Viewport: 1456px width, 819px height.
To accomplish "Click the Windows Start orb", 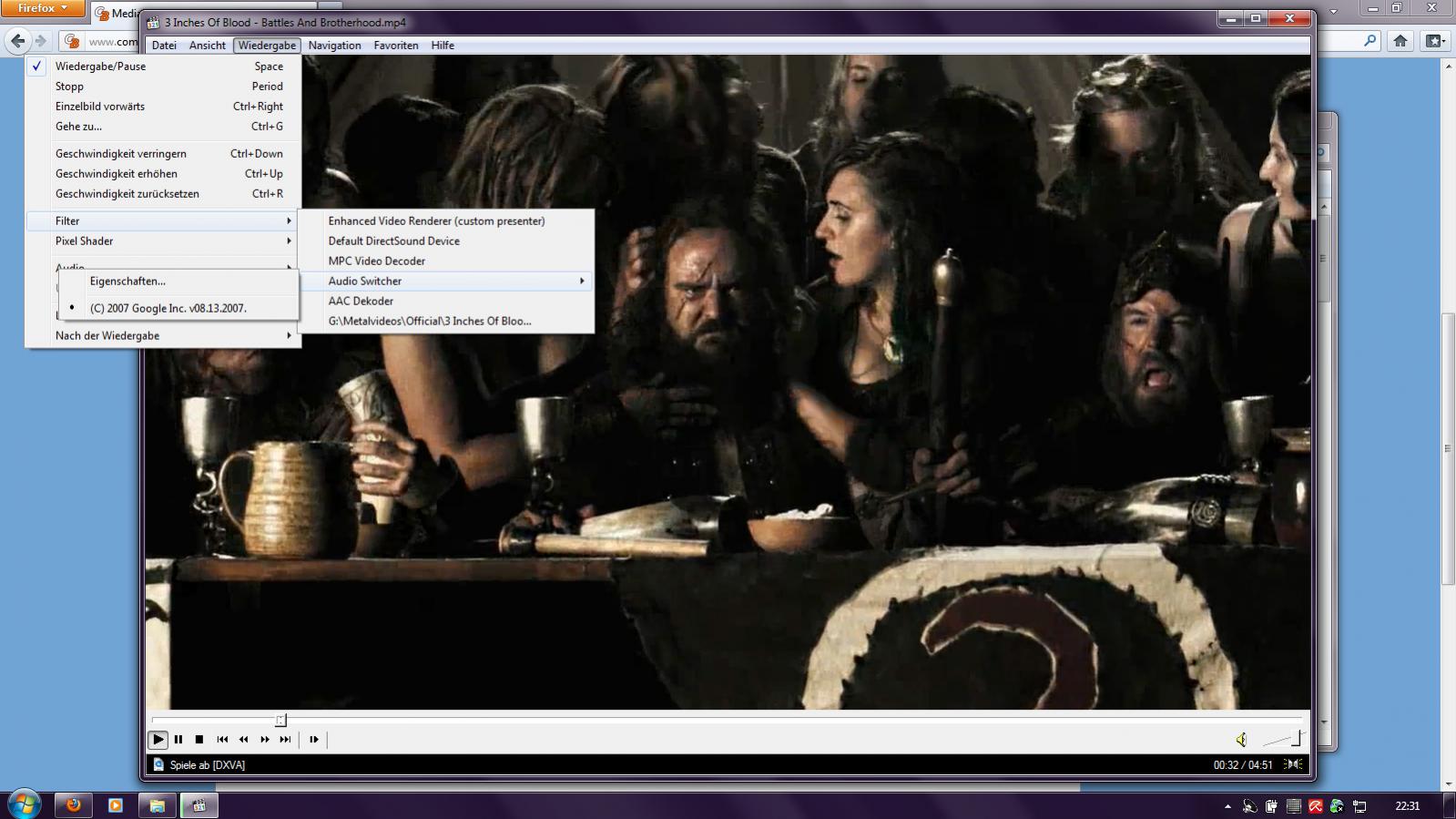I will (24, 805).
